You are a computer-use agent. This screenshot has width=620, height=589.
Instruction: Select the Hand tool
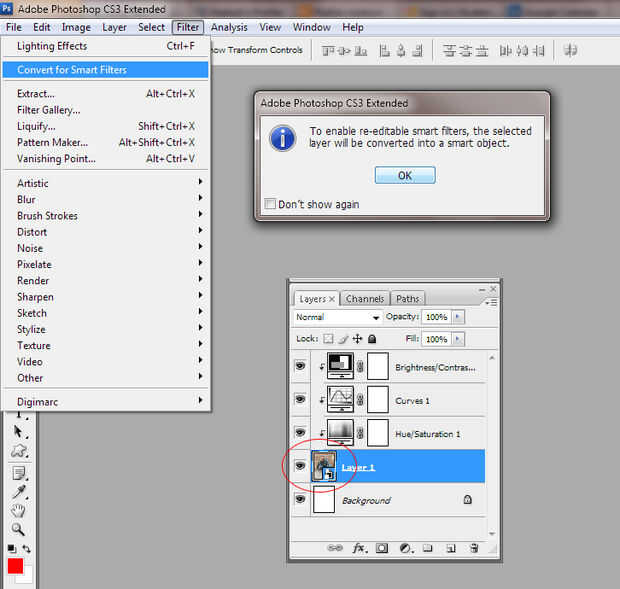[x=18, y=510]
